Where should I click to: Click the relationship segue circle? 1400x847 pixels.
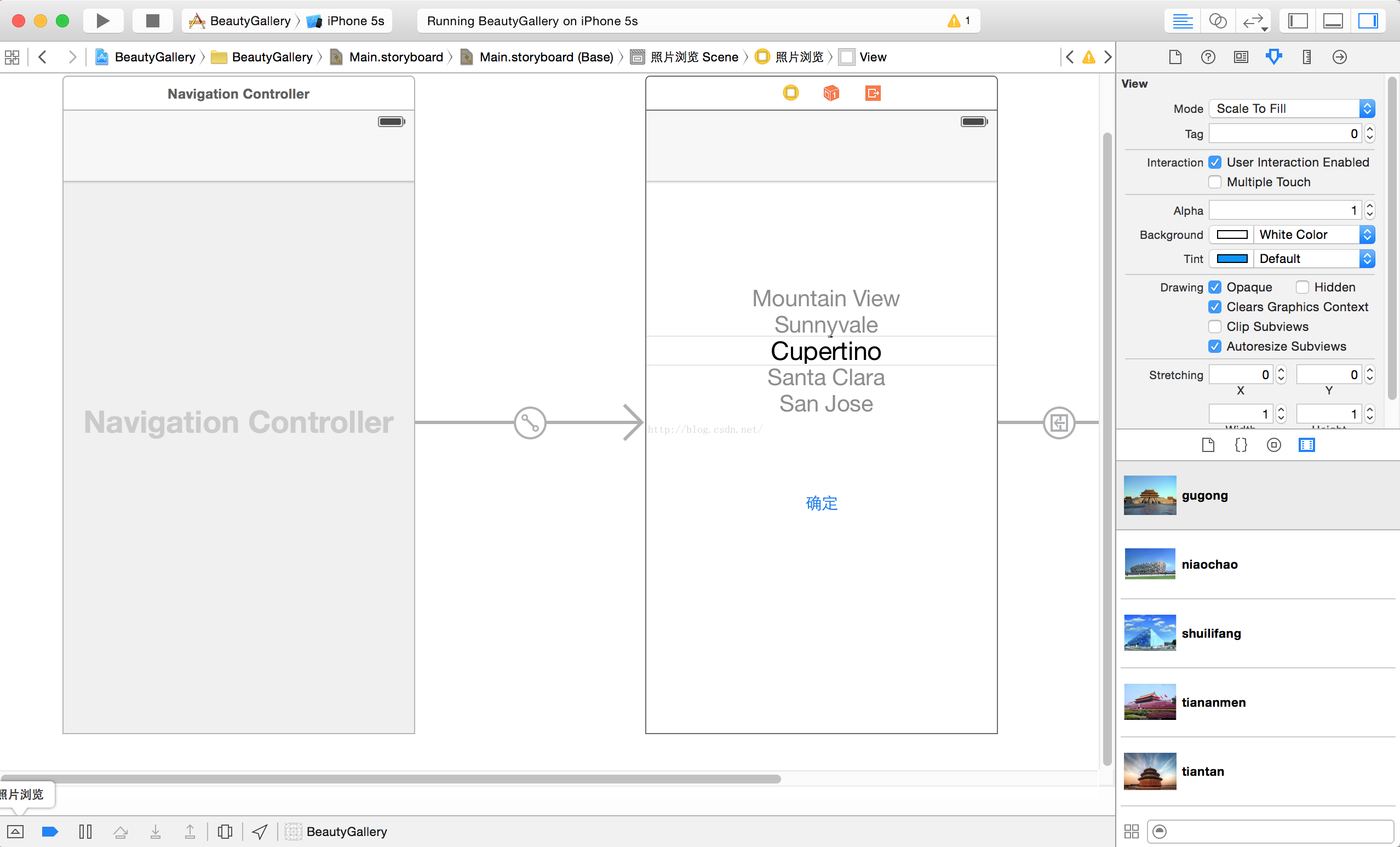530,422
